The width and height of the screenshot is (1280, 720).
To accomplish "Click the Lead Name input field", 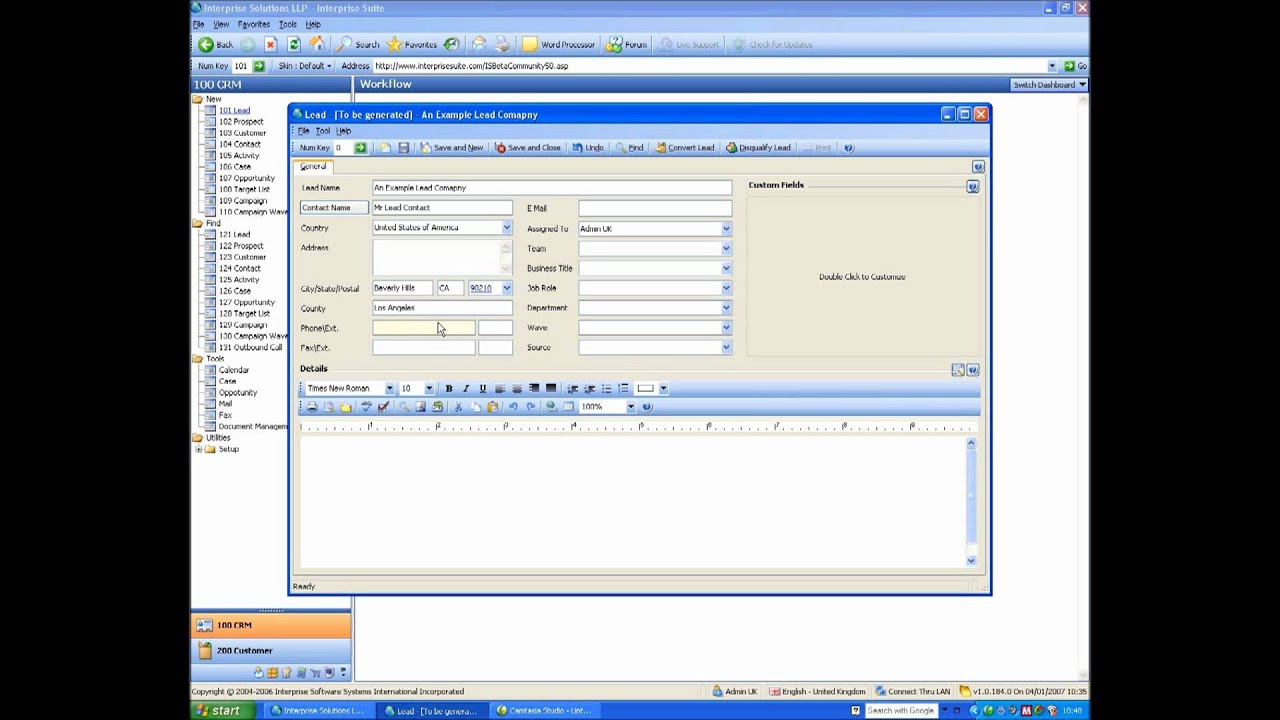I will click(551, 188).
